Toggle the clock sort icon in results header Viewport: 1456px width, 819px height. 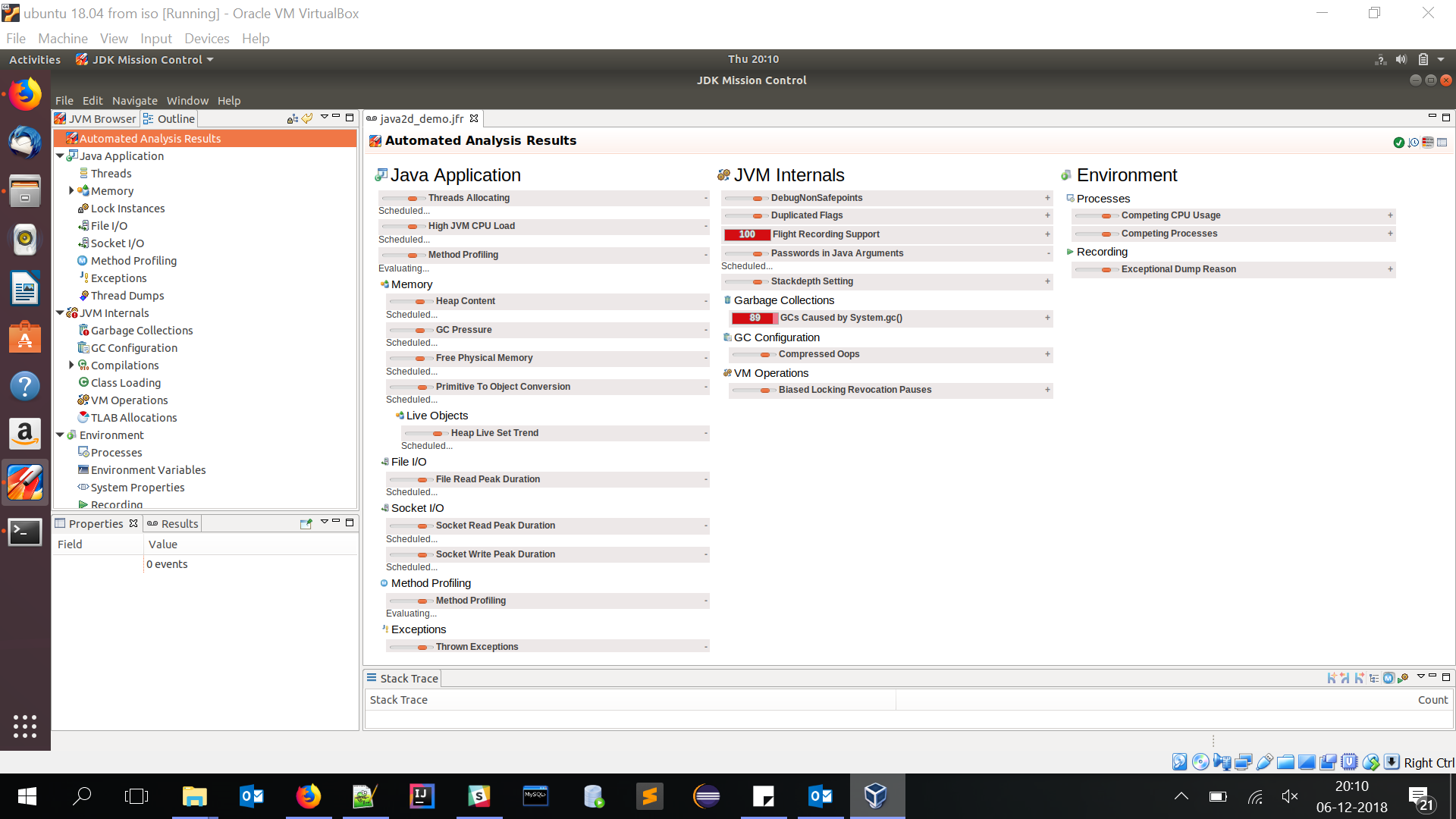click(1414, 143)
